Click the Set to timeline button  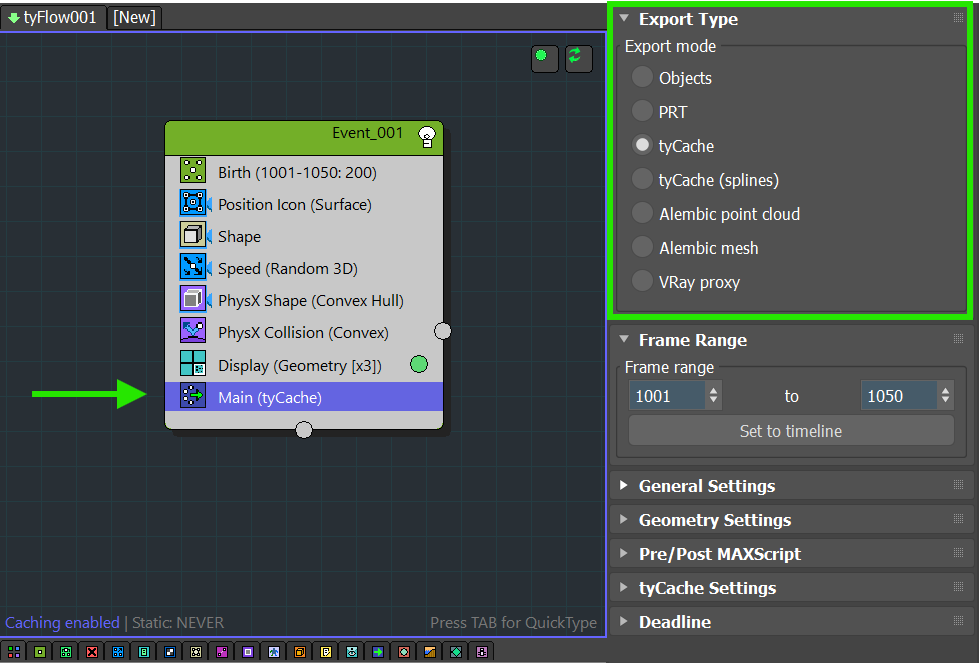coord(791,431)
